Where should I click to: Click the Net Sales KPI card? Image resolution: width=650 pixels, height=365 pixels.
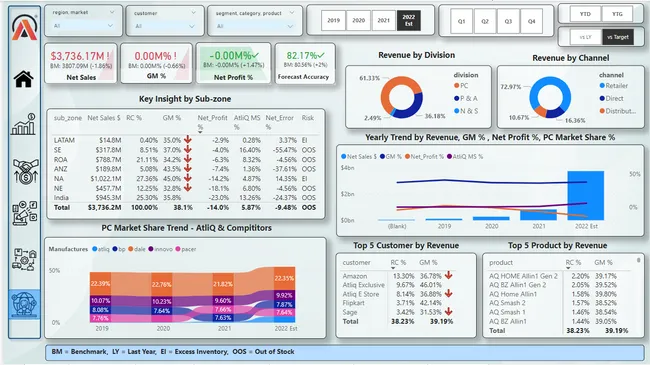pyautogui.click(x=81, y=63)
